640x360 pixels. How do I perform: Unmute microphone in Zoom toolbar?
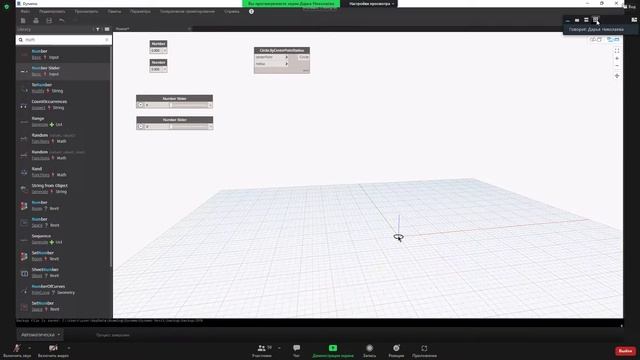(x=17, y=351)
